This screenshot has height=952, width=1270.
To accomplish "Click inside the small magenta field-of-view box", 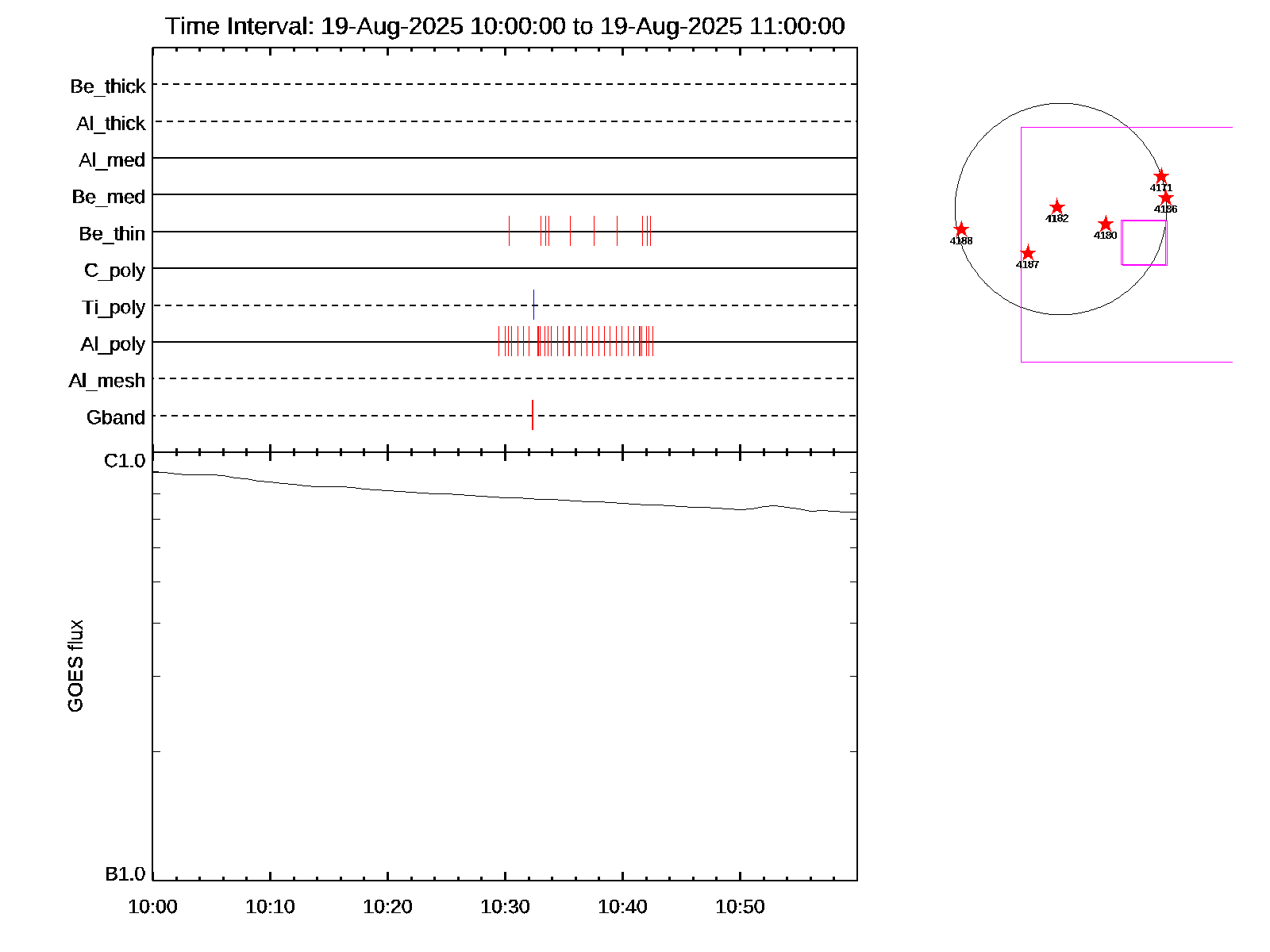I will 1143,243.
